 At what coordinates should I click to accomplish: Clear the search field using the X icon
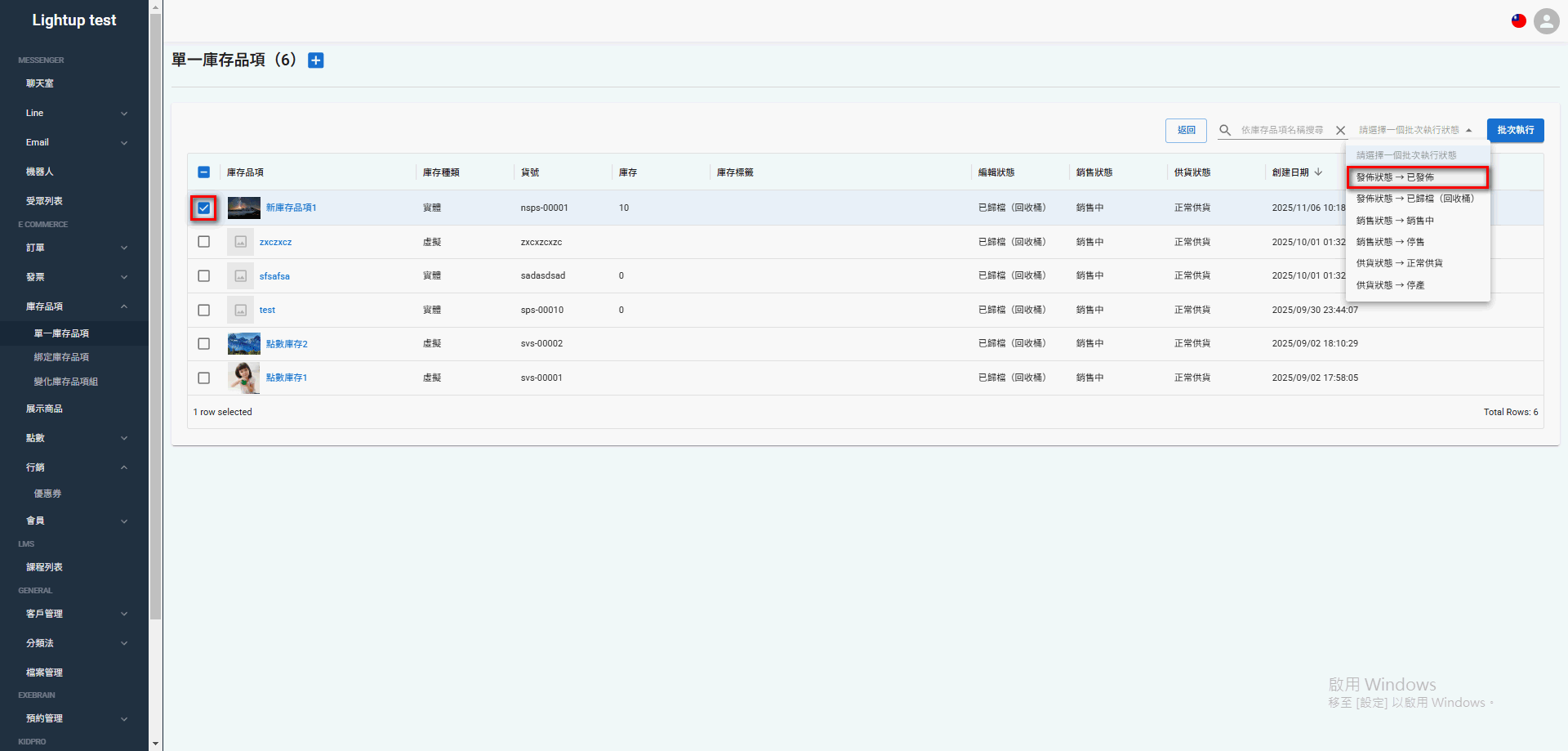pos(1340,130)
